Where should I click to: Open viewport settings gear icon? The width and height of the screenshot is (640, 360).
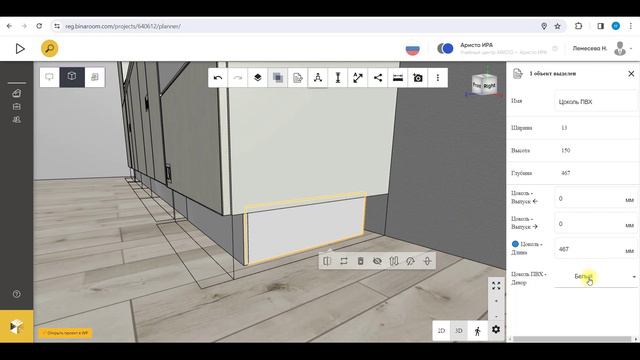pyautogui.click(x=496, y=329)
